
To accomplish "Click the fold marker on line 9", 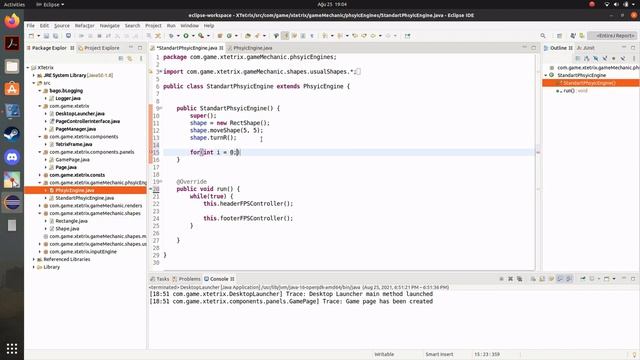I will 161,108.
